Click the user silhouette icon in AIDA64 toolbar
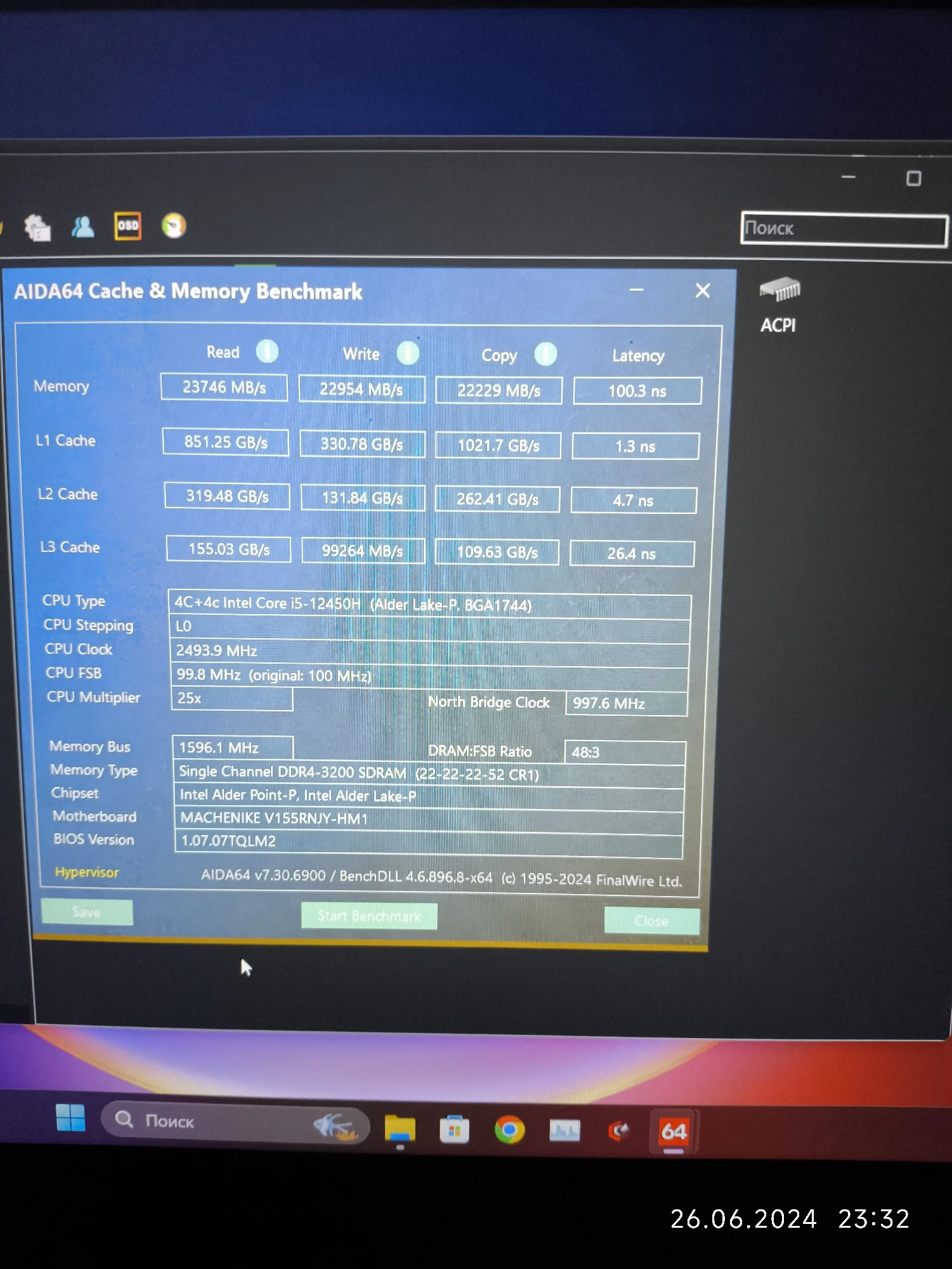Image resolution: width=952 pixels, height=1269 pixels. 82,227
